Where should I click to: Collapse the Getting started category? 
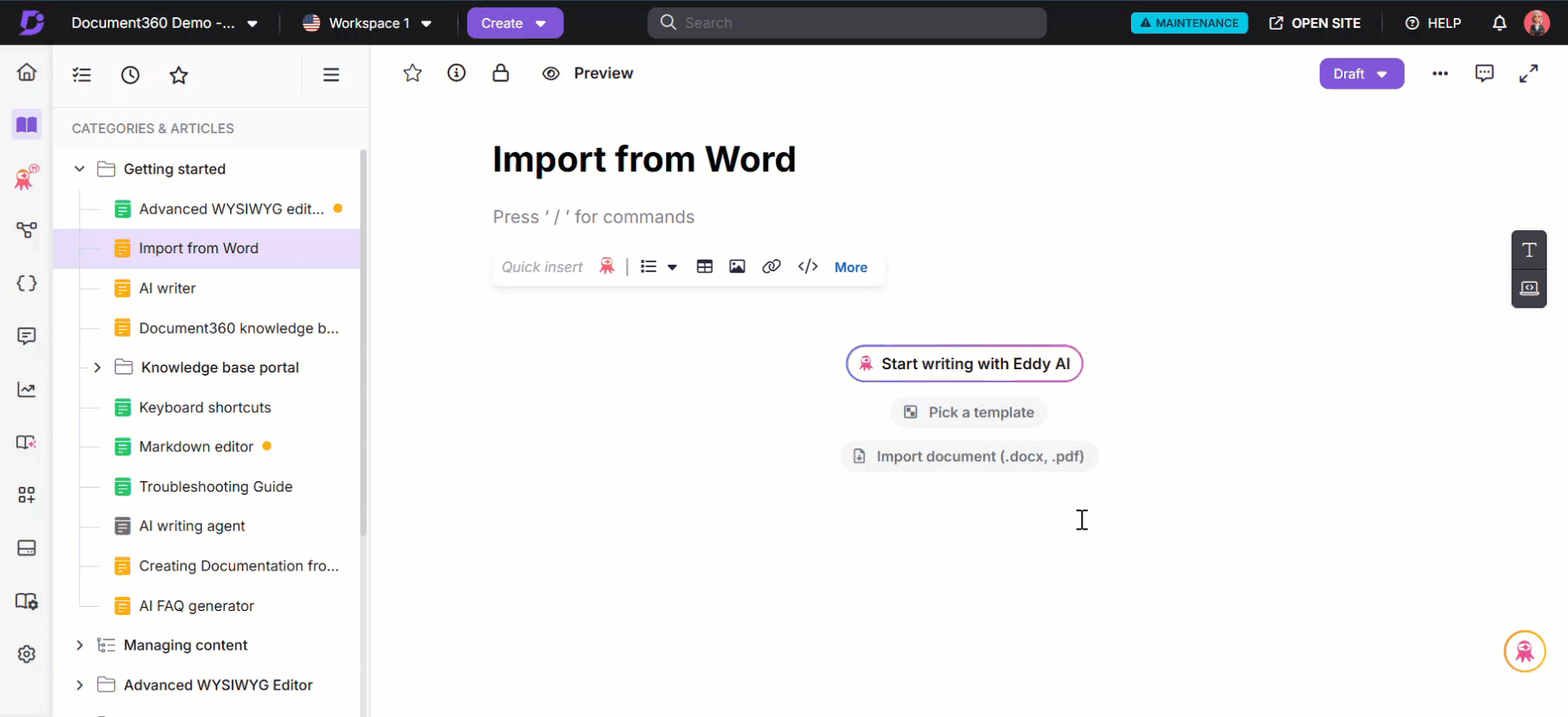(x=80, y=169)
